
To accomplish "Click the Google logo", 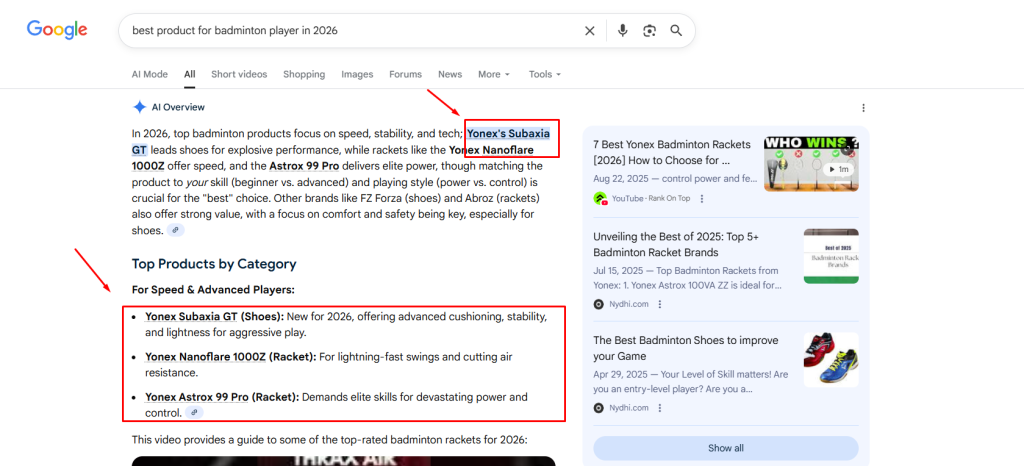I will click(57, 30).
